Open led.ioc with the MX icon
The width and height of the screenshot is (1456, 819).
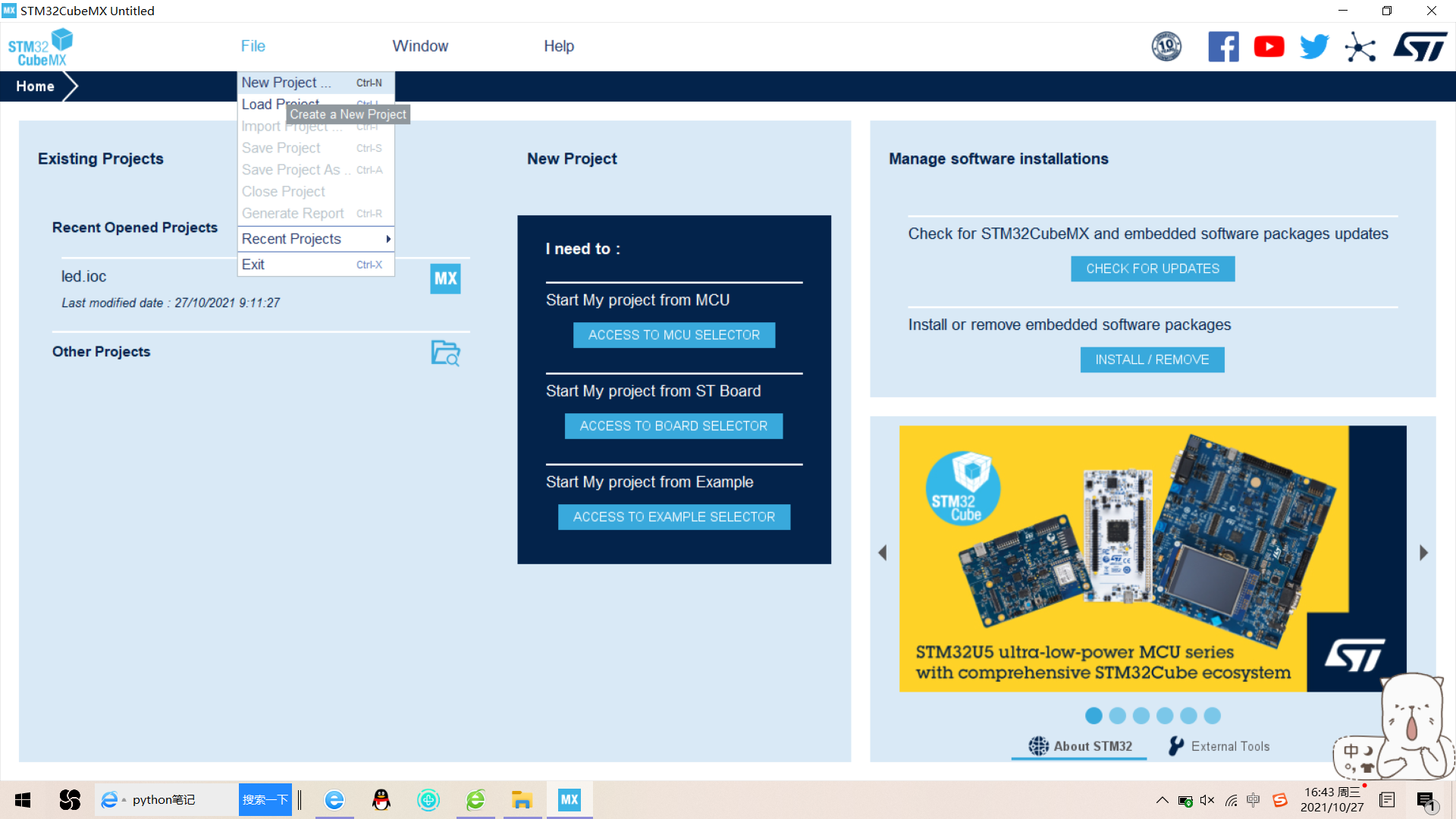click(445, 278)
